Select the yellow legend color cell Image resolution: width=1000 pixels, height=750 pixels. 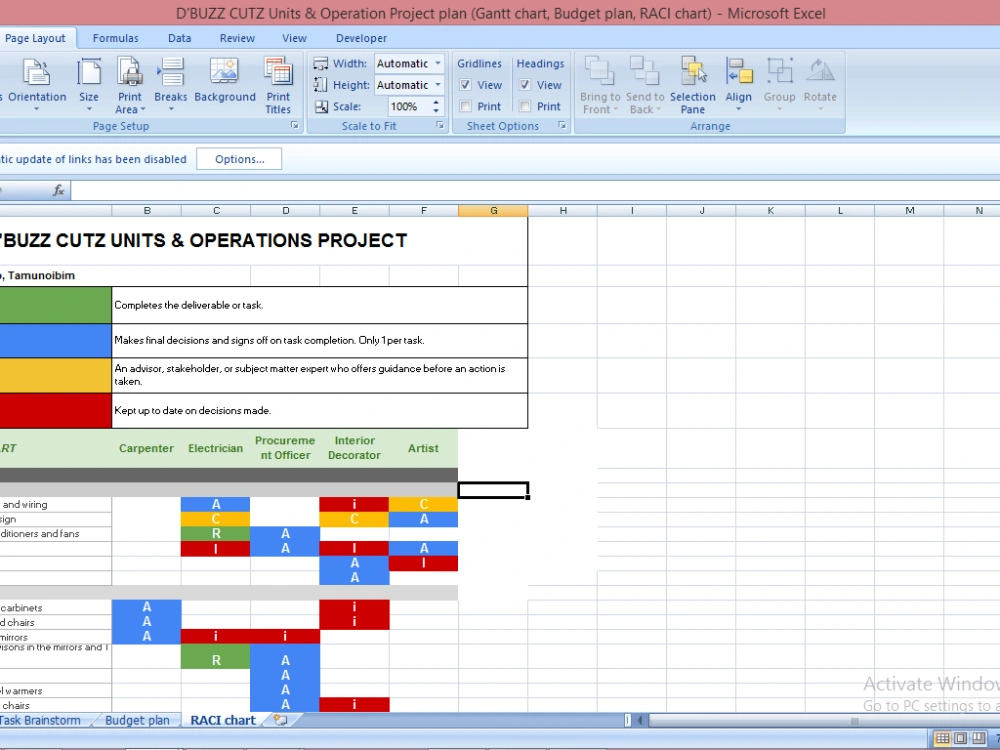click(55, 375)
